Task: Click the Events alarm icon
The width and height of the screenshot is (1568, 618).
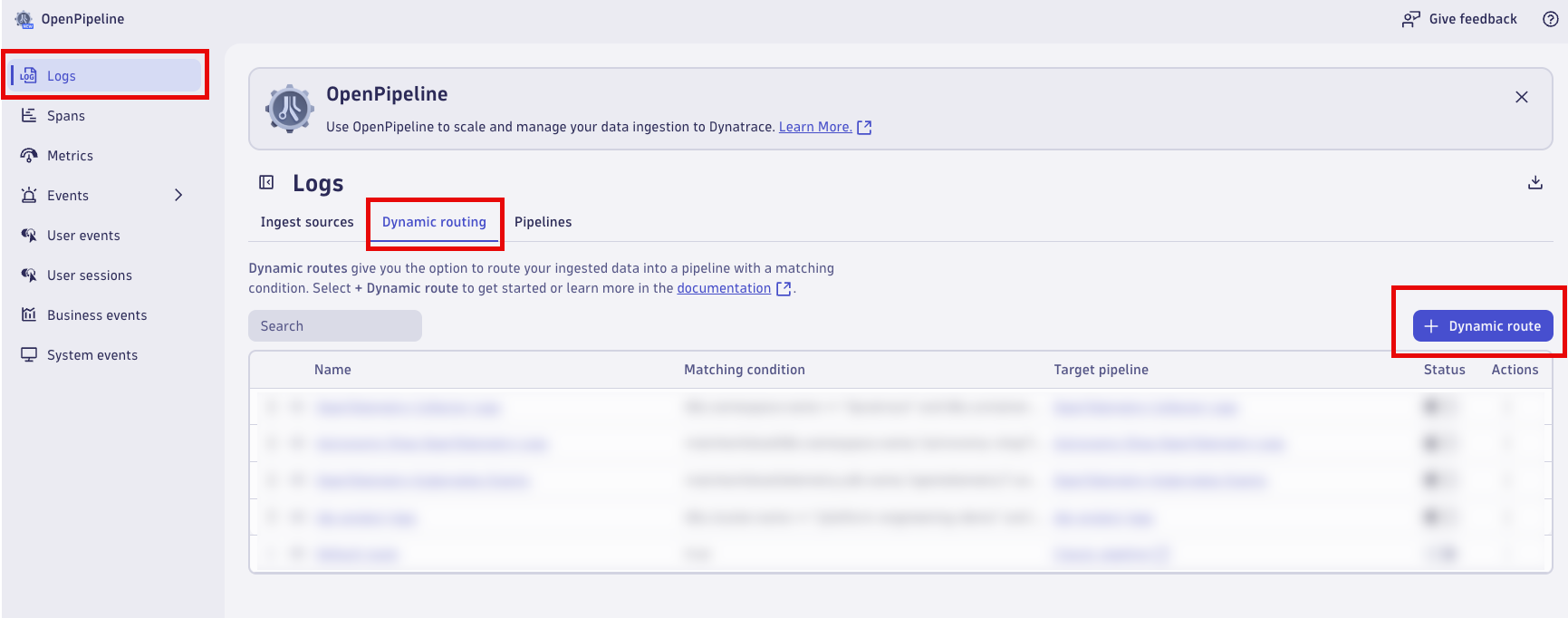Action: click(29, 195)
